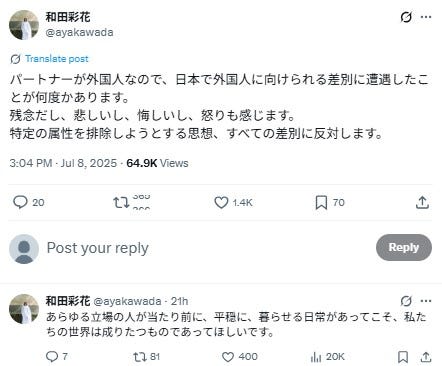
Task: Click the Grok icon on the reply post
Action: (x=406, y=301)
